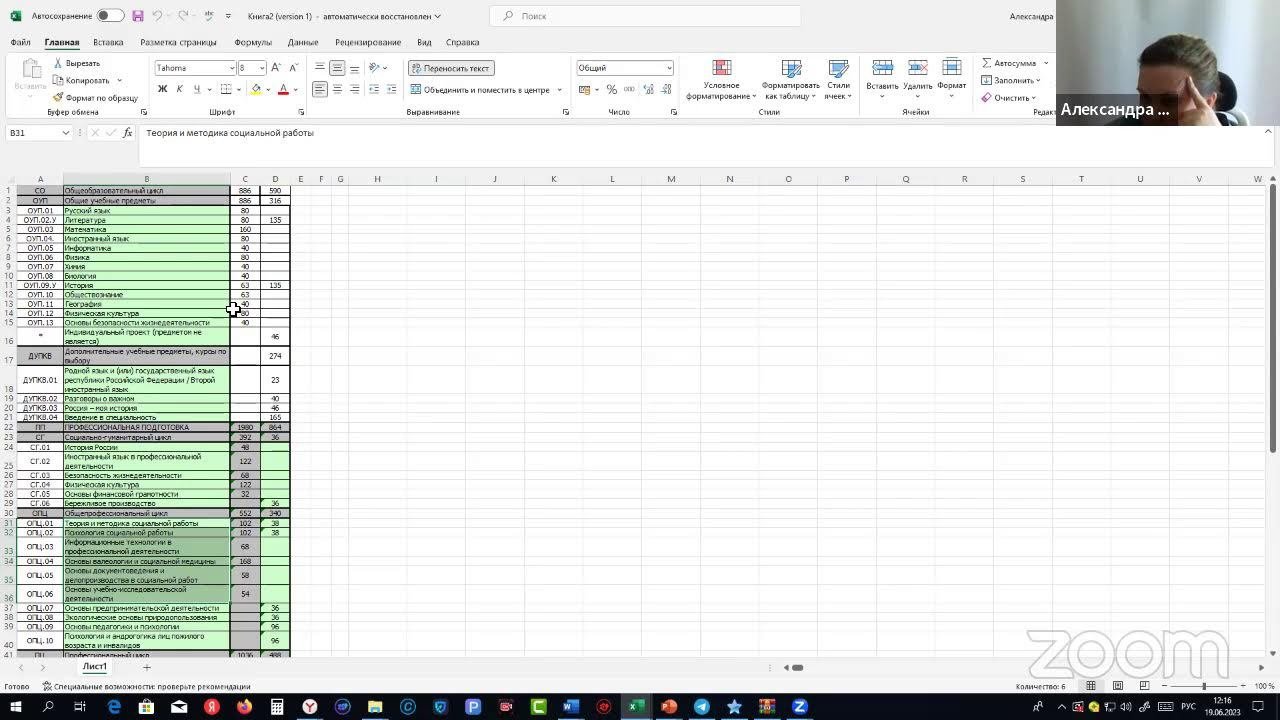Increase the cell indent
The height and width of the screenshot is (720, 1280).
390,89
